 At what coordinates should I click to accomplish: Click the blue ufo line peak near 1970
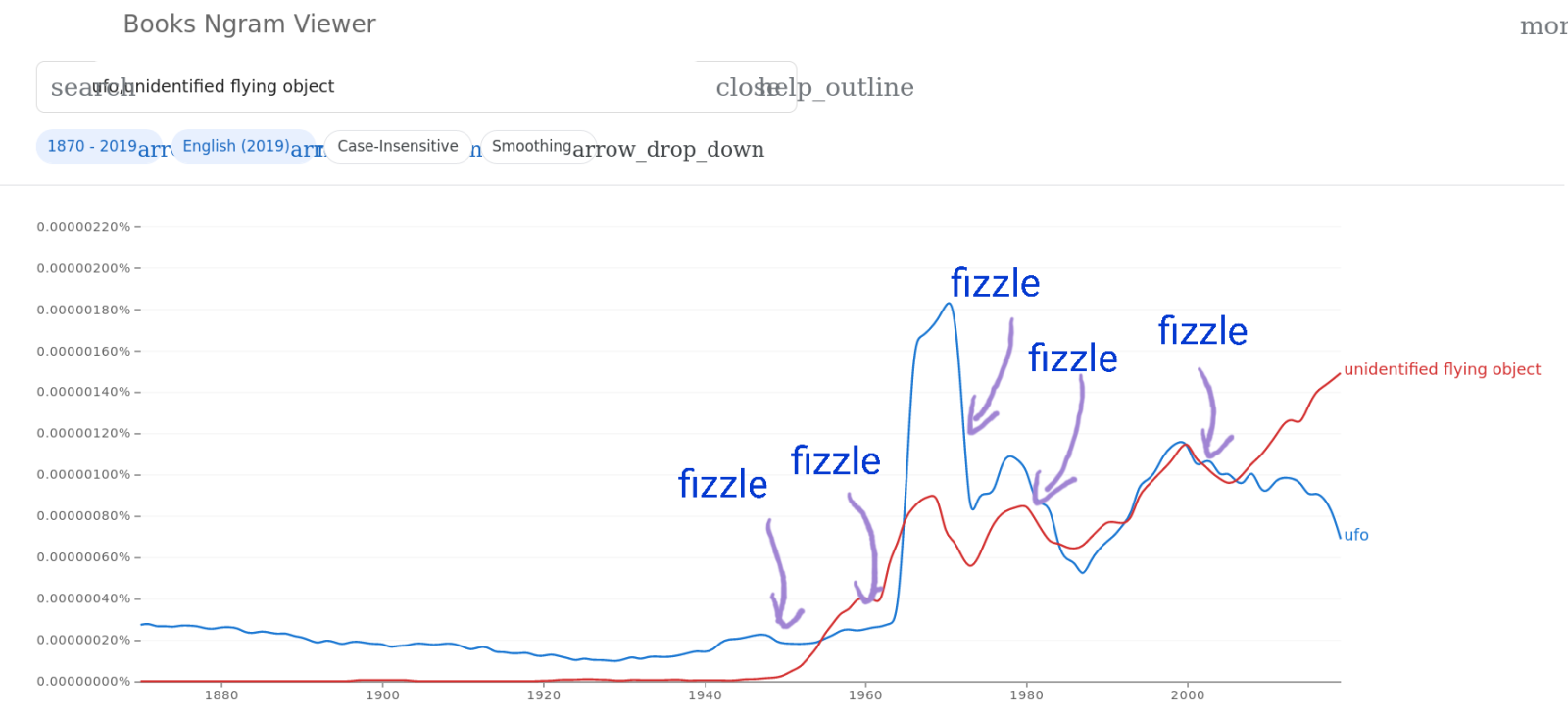point(949,304)
